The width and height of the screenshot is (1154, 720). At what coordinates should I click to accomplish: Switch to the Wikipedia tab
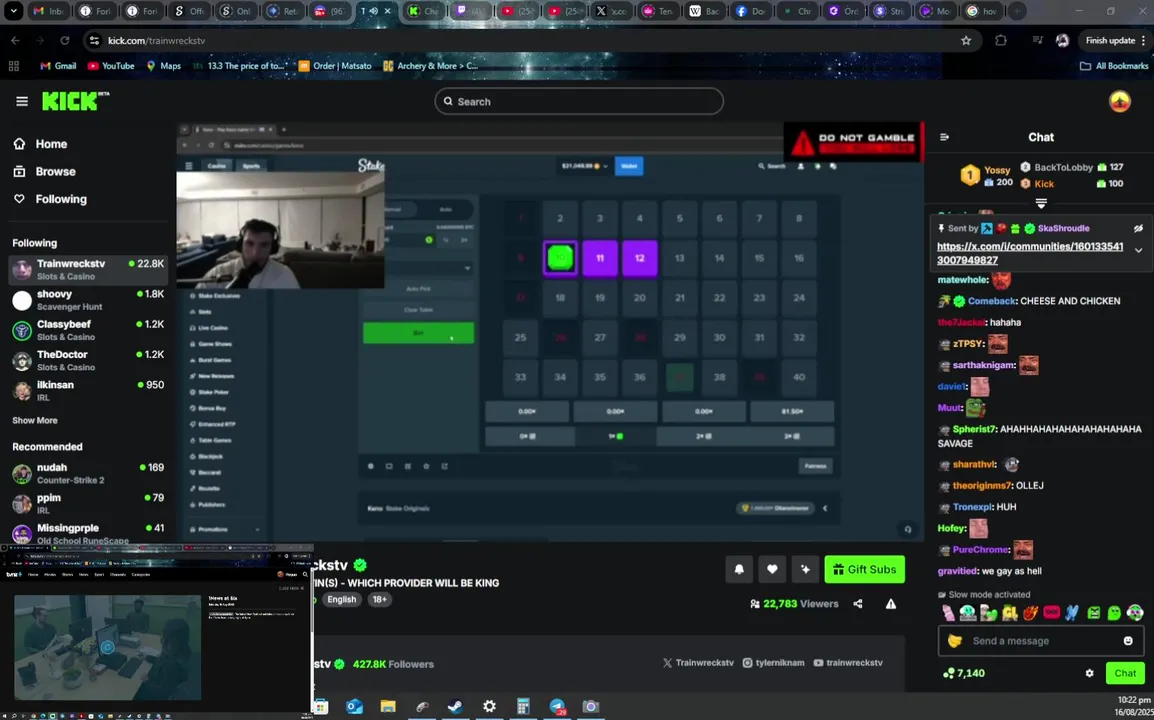coord(704,11)
